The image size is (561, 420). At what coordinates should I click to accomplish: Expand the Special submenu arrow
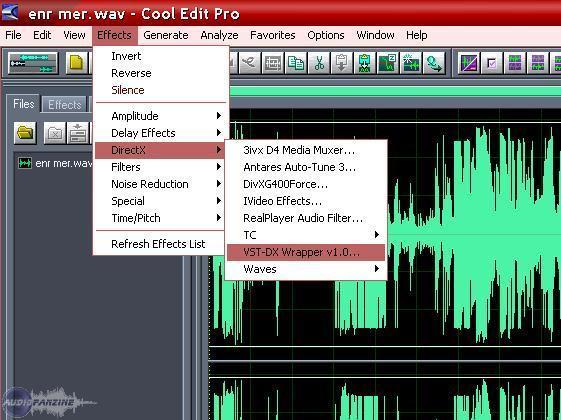point(219,201)
